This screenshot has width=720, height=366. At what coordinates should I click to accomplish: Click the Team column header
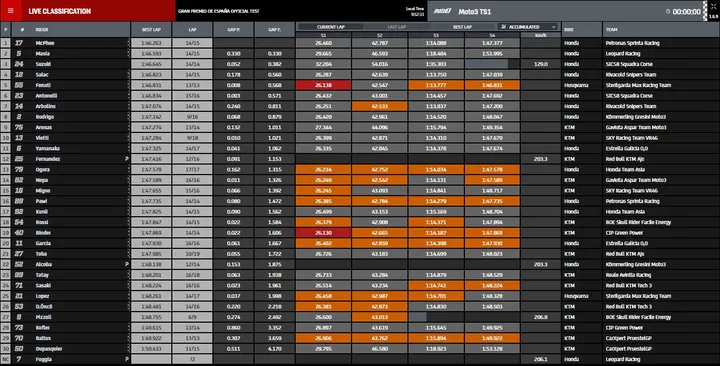(x=661, y=29)
